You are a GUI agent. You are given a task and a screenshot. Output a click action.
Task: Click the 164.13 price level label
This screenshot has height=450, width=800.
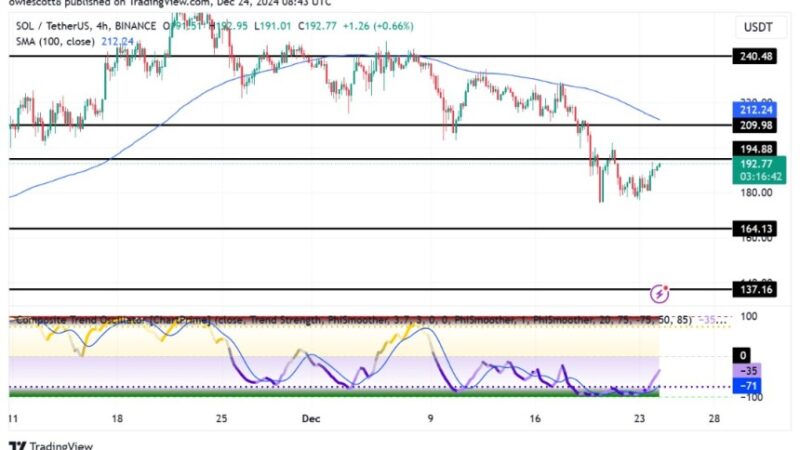[755, 229]
